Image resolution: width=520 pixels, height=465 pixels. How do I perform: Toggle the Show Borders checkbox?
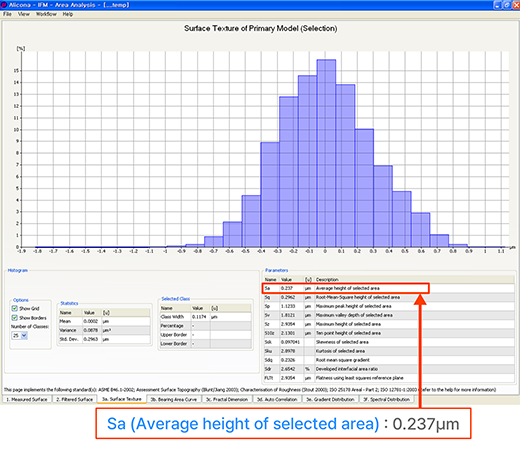14,318
